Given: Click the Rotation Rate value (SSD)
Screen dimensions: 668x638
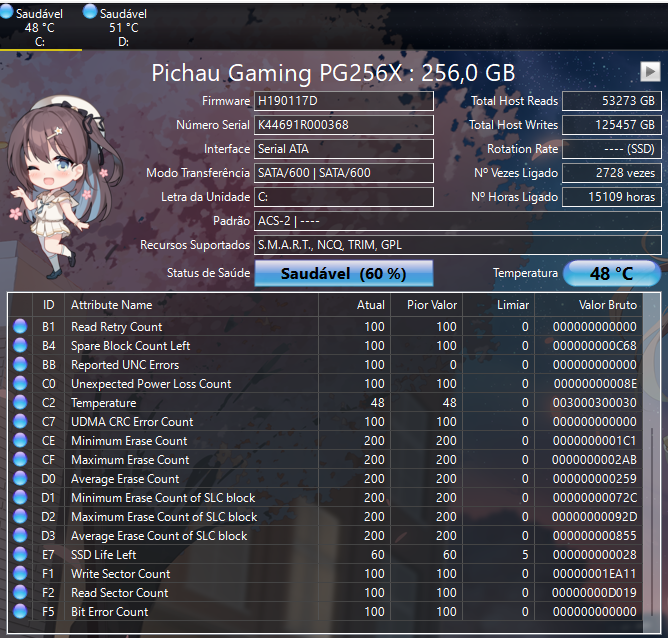Looking at the screenshot, I should [x=612, y=149].
